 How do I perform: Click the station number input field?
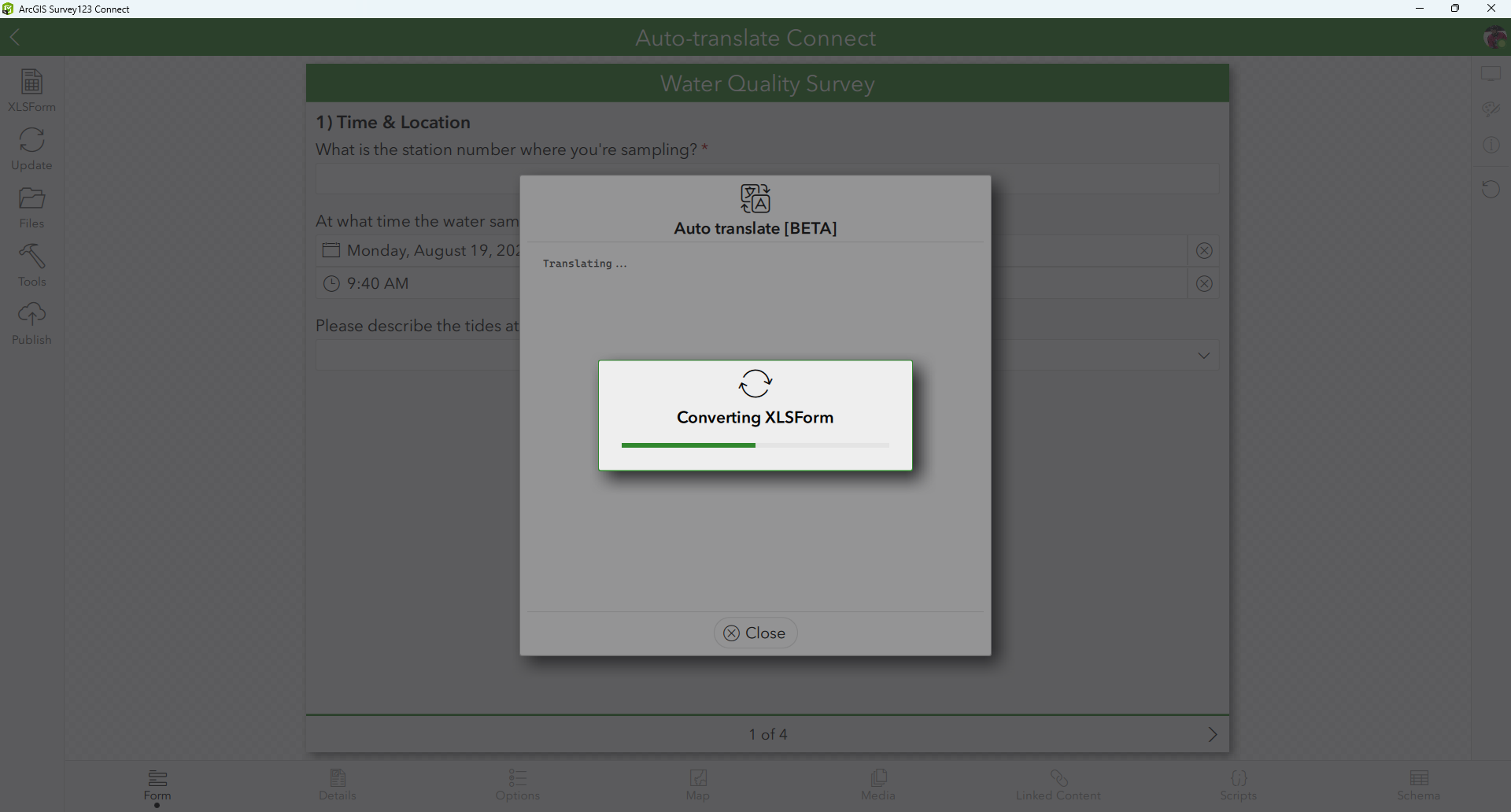coord(767,179)
